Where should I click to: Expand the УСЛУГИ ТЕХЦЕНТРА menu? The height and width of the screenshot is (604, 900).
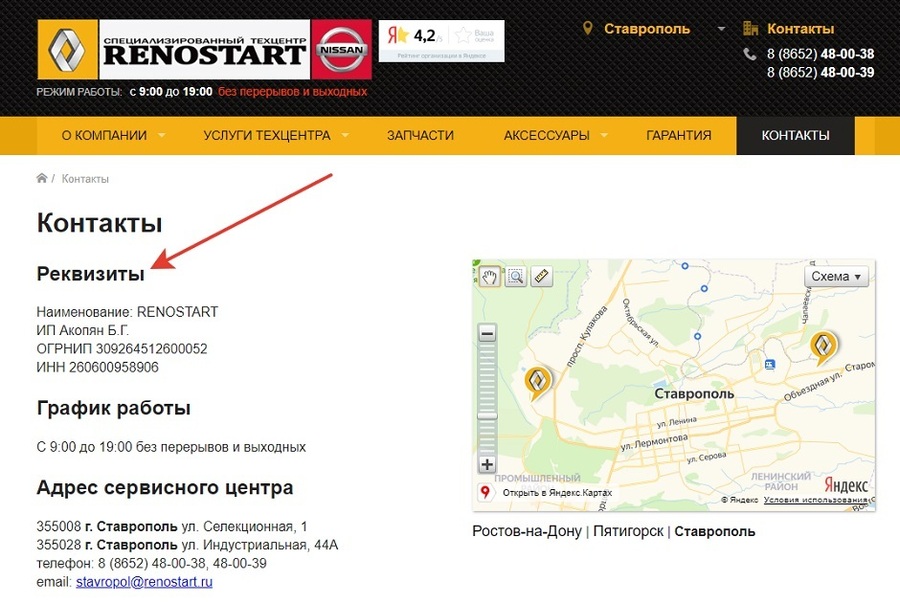coord(276,135)
